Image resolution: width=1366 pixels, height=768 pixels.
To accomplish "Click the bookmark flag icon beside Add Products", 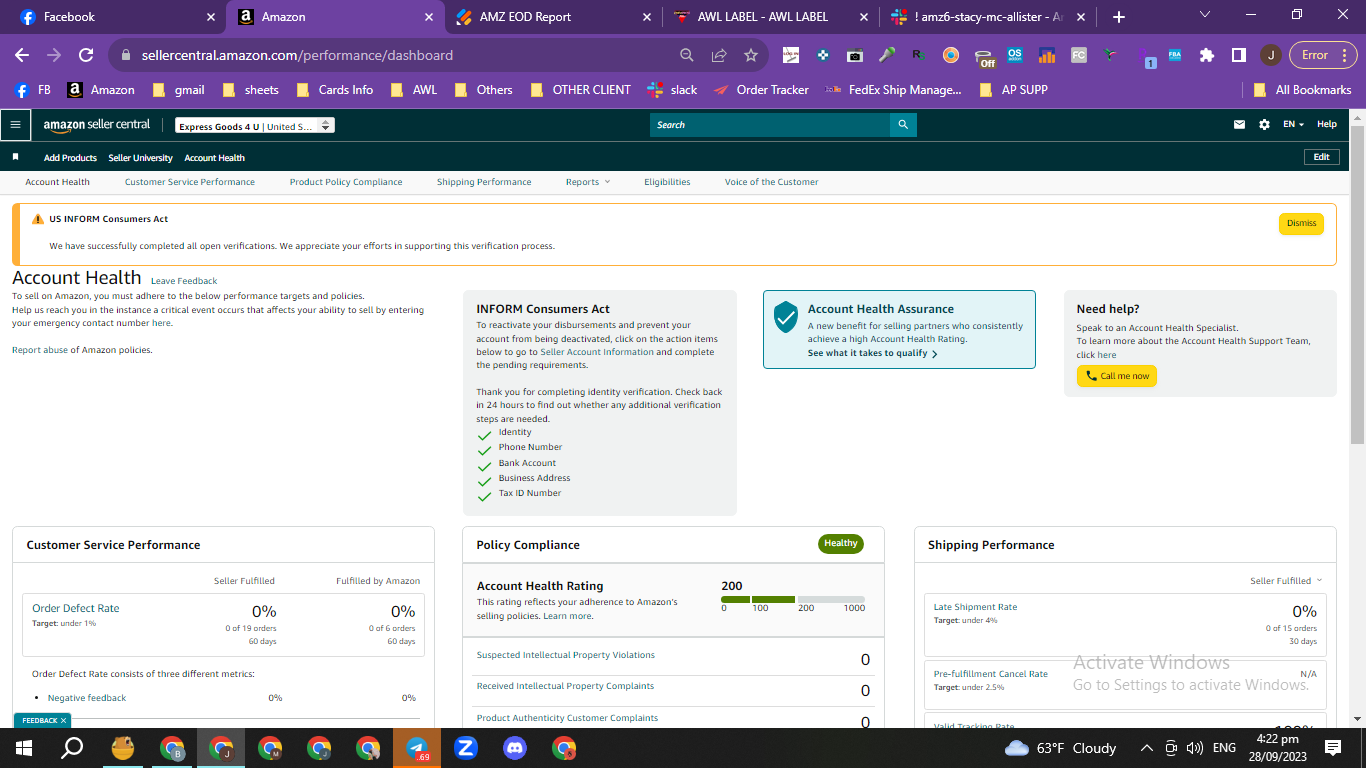I will click(x=15, y=157).
